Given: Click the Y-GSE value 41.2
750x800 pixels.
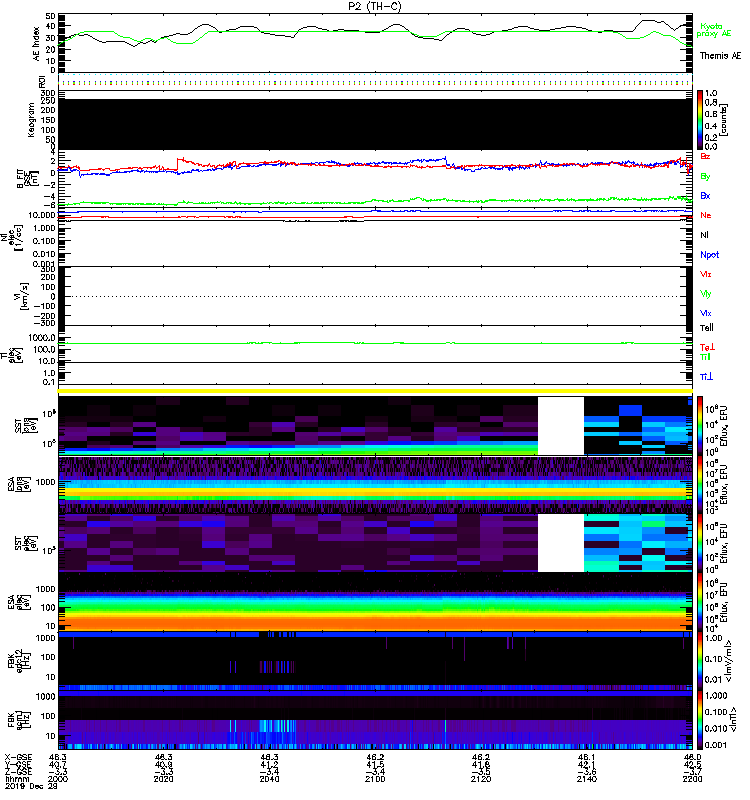Looking at the screenshot, I should tap(269, 765).
